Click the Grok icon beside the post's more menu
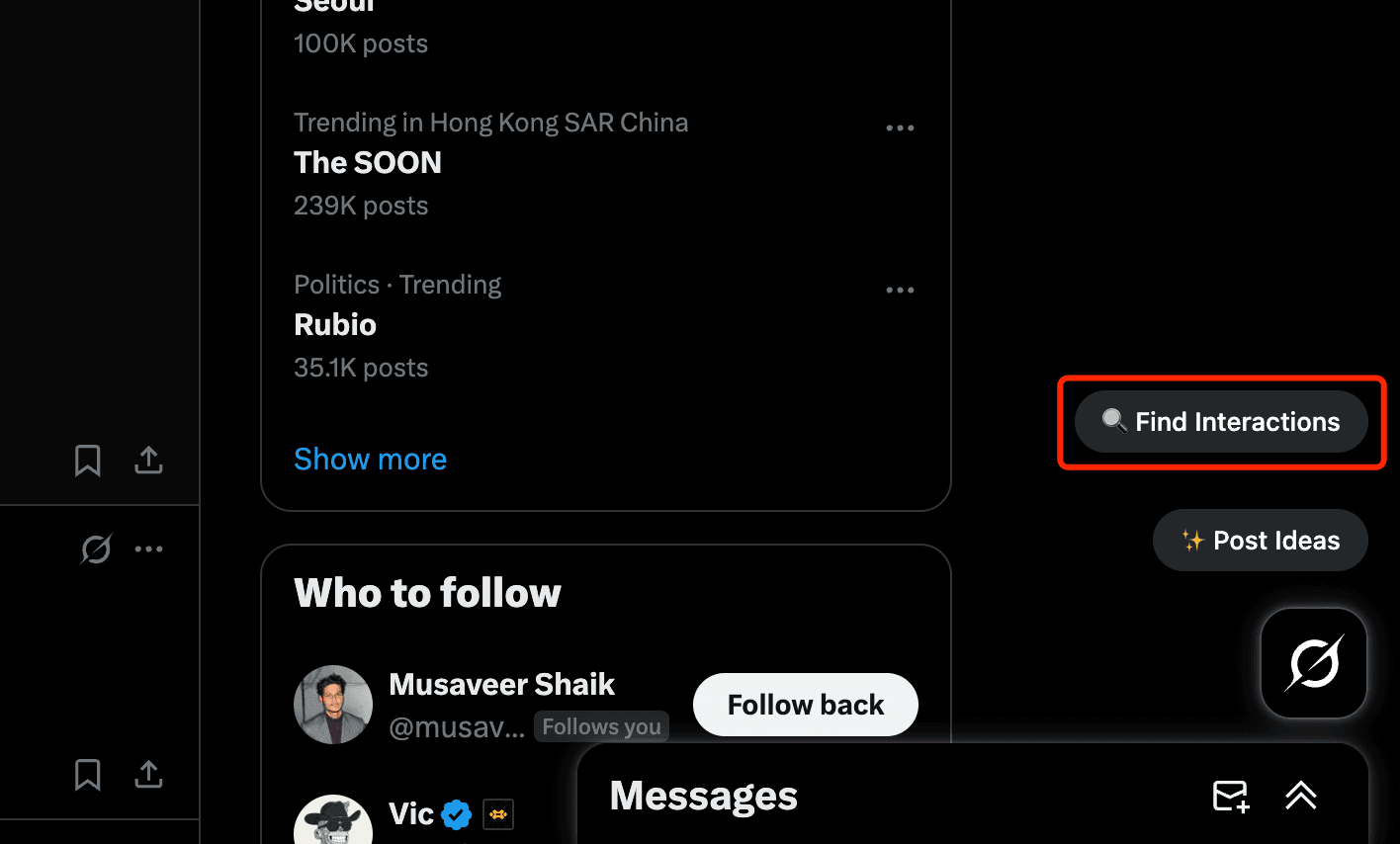The height and width of the screenshot is (844, 1400). point(96,549)
